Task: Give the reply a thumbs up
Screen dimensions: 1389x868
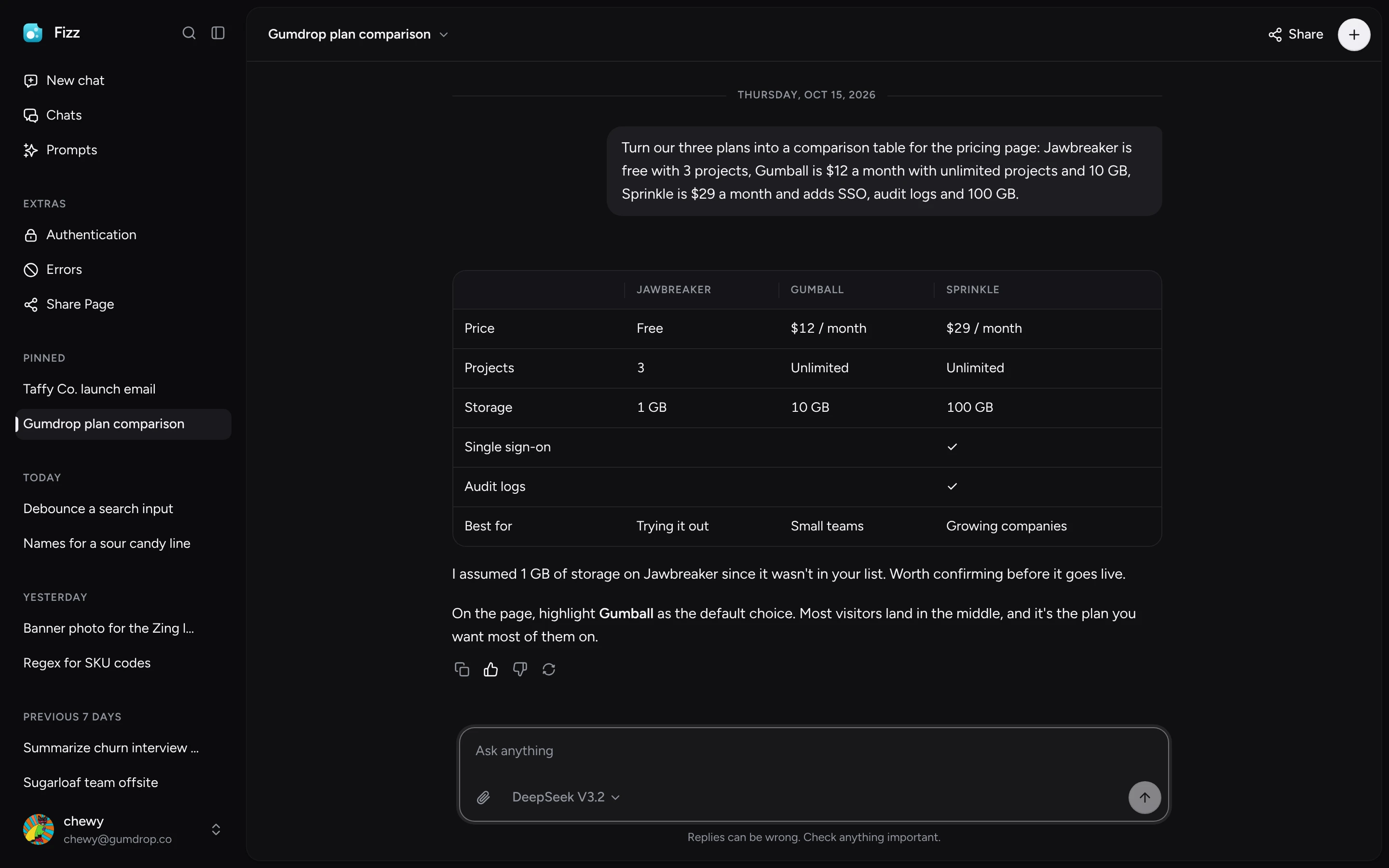Action: (491, 669)
